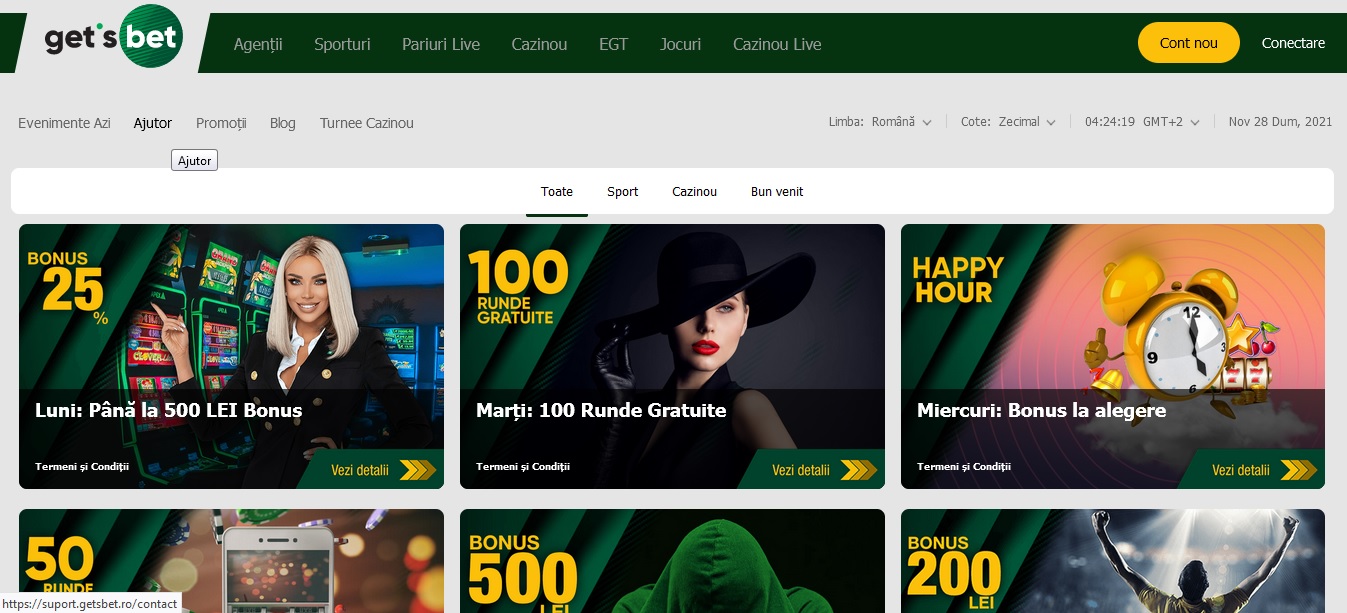Open Termeni și Condiții on the Miercuri card
Screen dimensions: 1347x613
point(964,467)
